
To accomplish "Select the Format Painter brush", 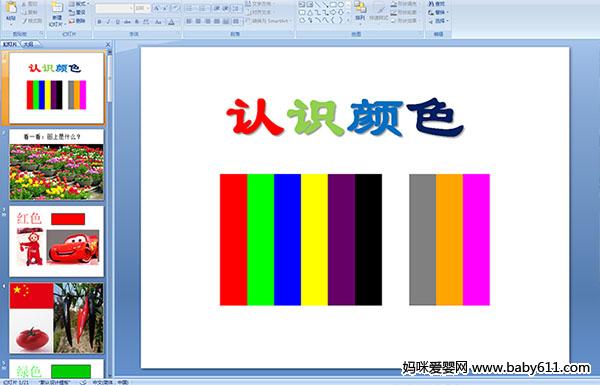I will pos(24,21).
